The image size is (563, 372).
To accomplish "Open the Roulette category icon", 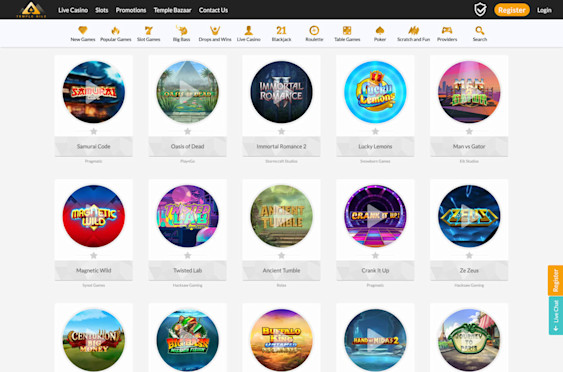I will pos(314,31).
